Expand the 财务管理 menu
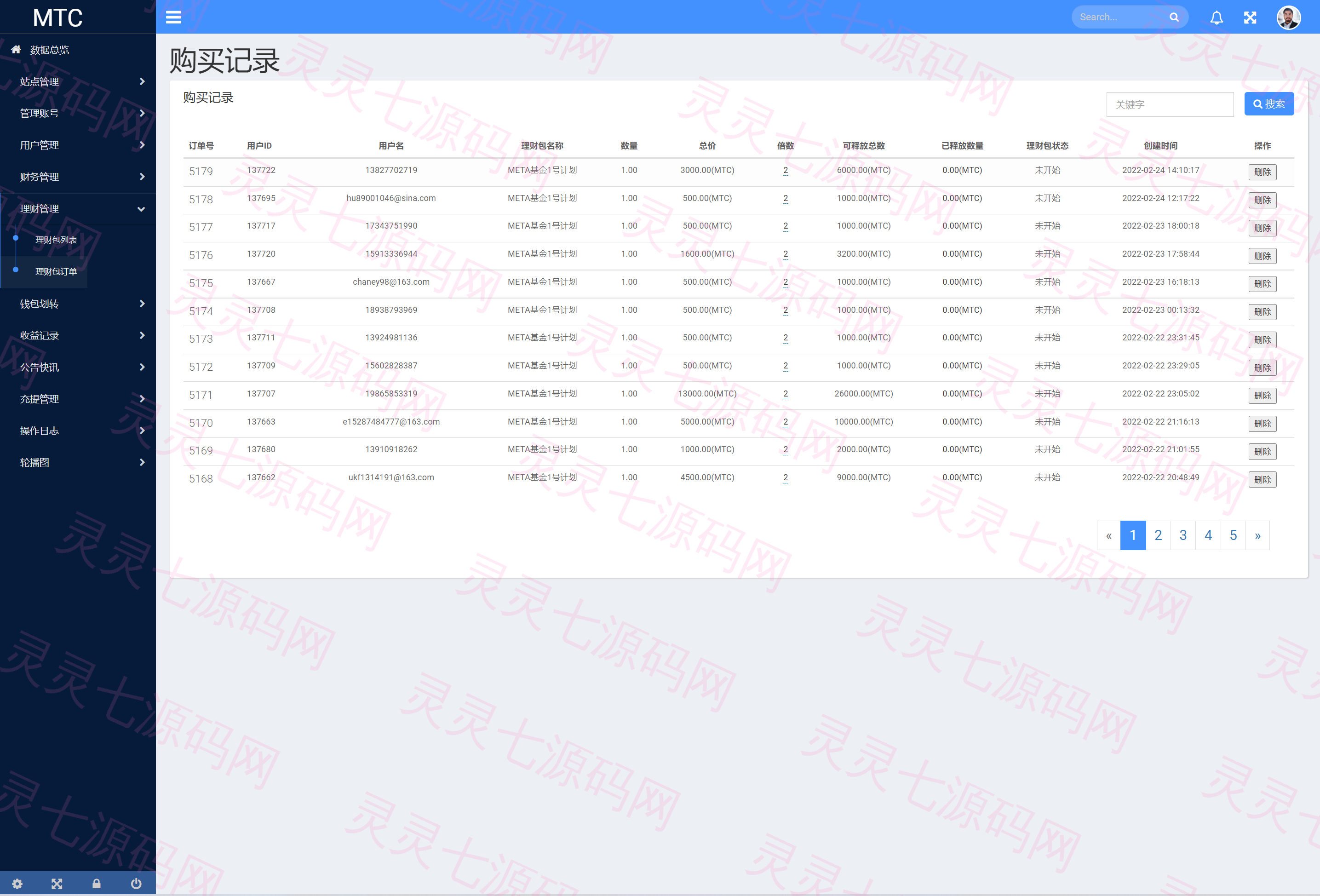The height and width of the screenshot is (896, 1320). coord(78,177)
